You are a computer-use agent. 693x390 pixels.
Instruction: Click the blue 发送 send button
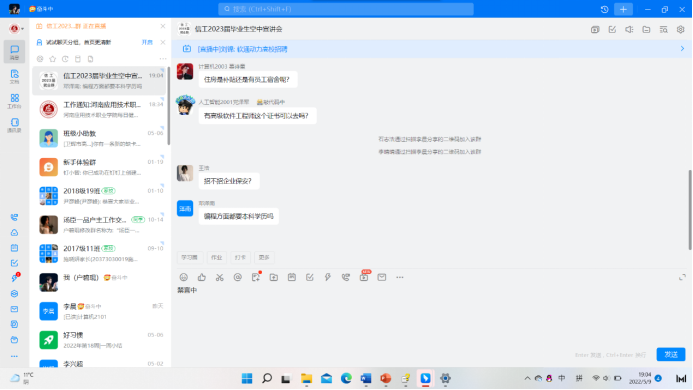pos(671,355)
